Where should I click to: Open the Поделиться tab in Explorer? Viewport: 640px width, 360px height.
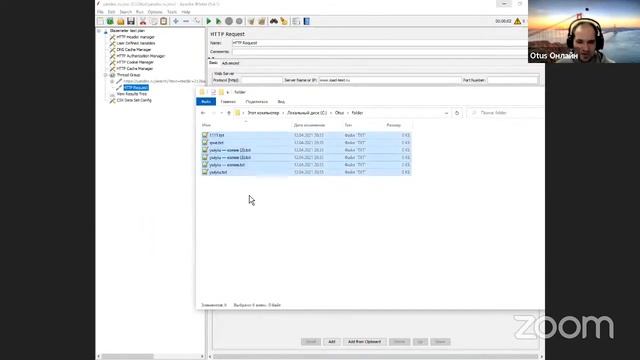(x=257, y=102)
